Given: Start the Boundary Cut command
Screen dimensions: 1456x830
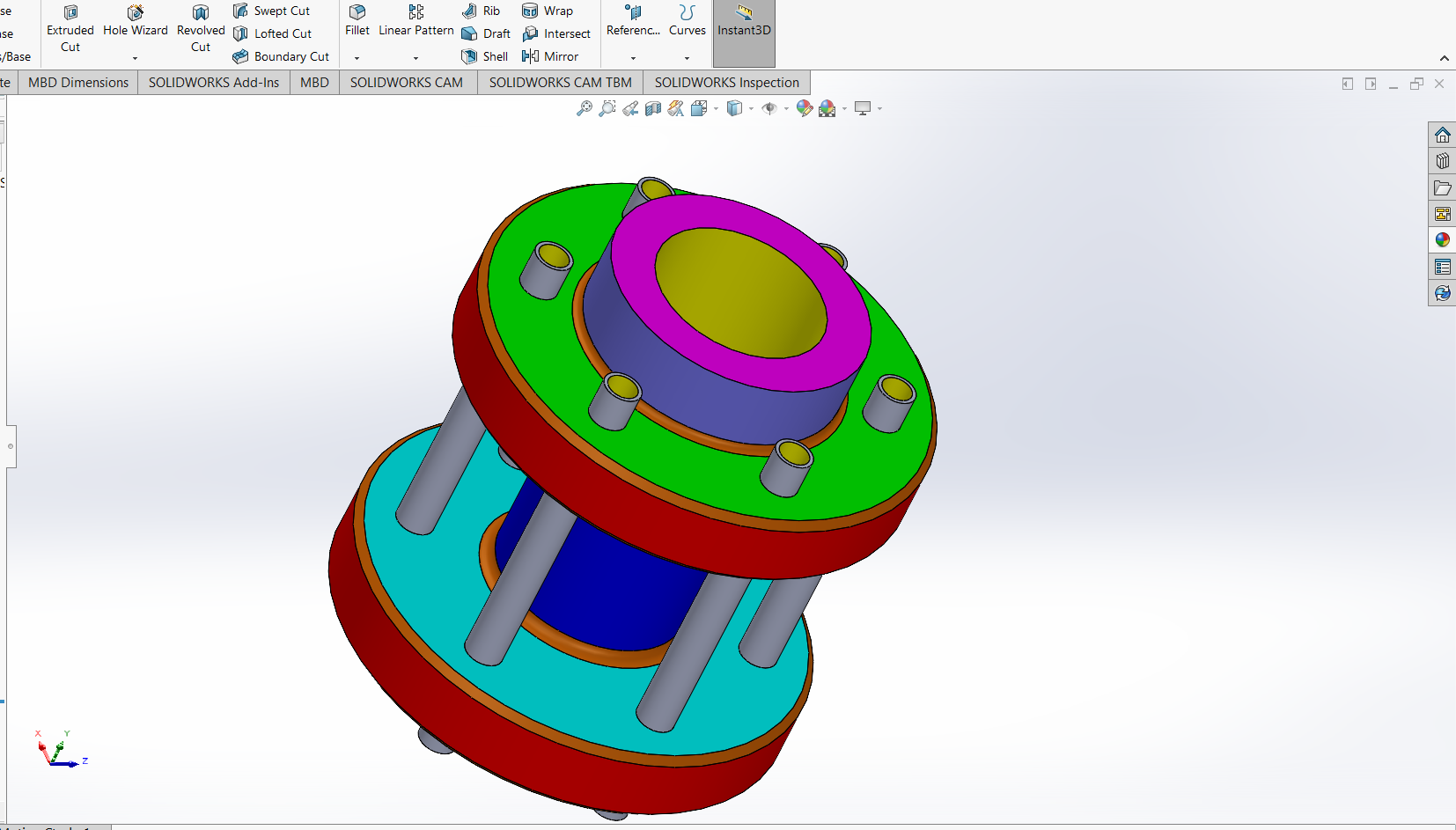Looking at the screenshot, I should pos(281,56).
